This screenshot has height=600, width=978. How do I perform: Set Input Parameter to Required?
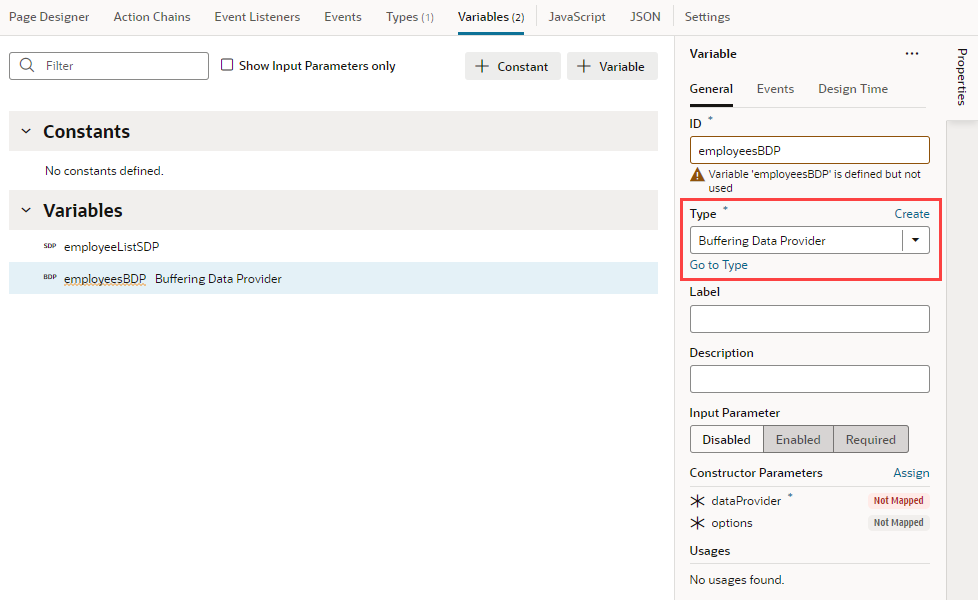871,439
